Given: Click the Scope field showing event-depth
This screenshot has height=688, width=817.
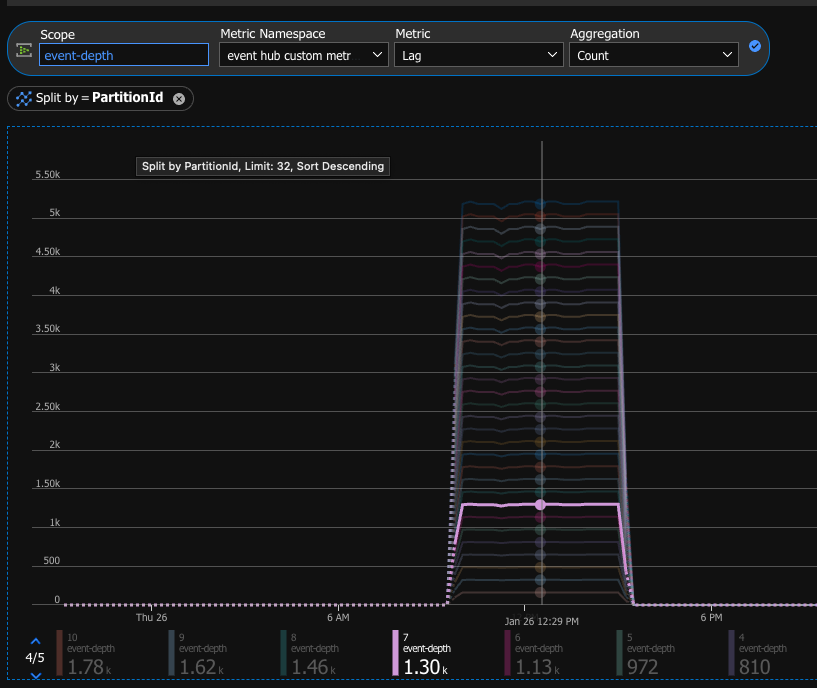Looking at the screenshot, I should coord(124,55).
